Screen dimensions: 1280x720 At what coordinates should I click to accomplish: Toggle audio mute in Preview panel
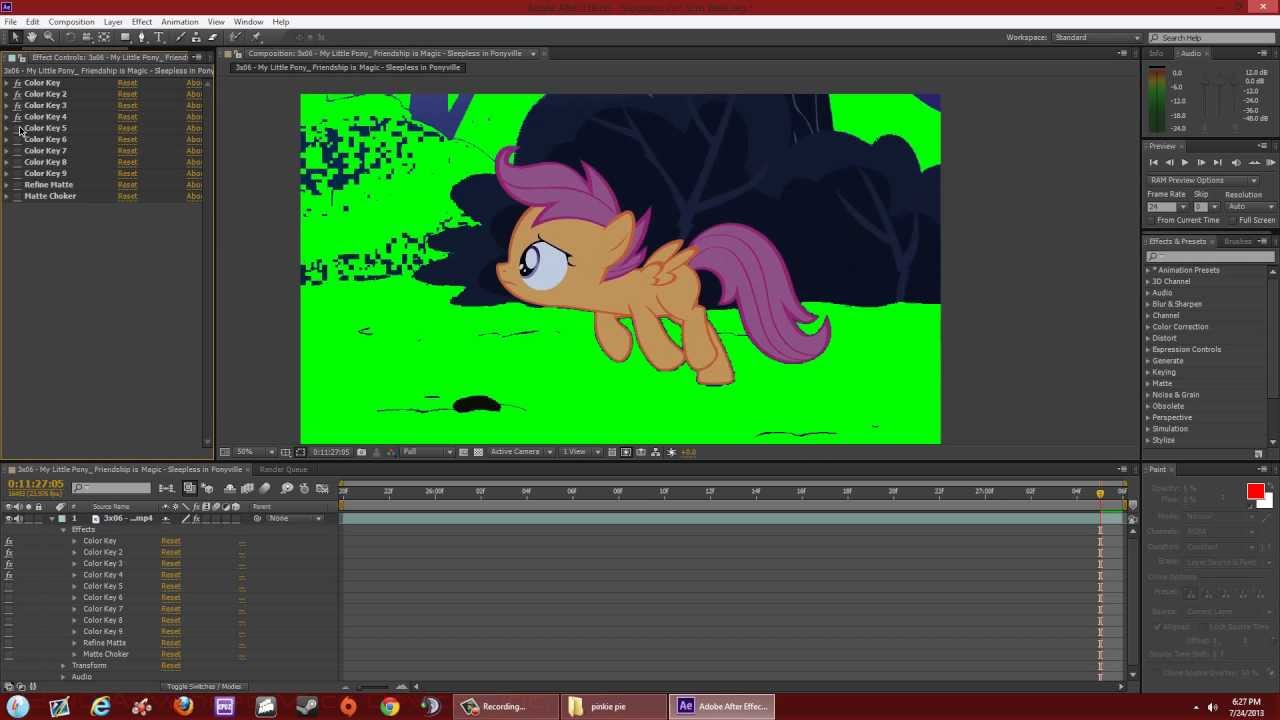point(1237,162)
